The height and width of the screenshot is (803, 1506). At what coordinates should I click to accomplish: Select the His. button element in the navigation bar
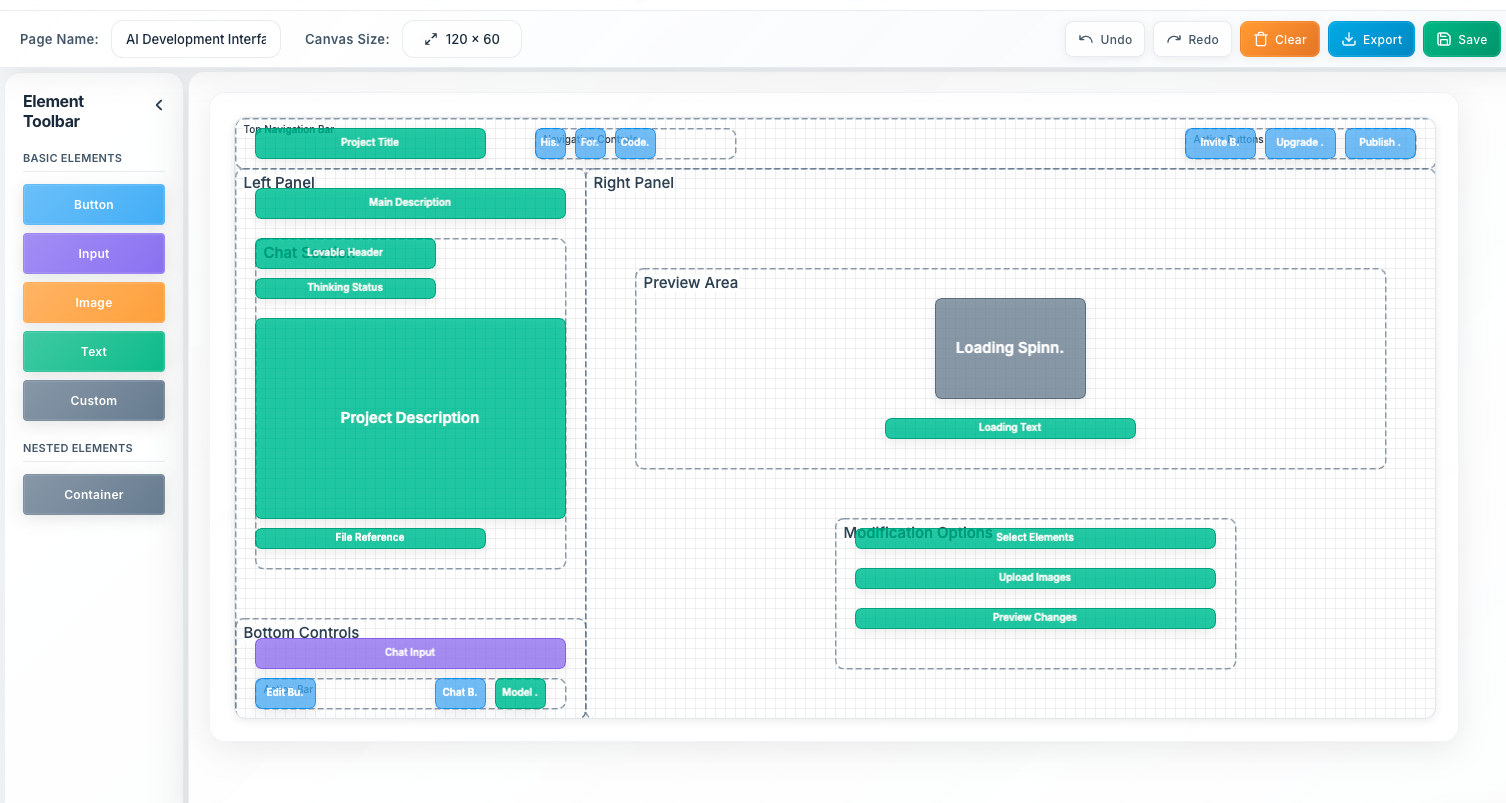coord(550,143)
